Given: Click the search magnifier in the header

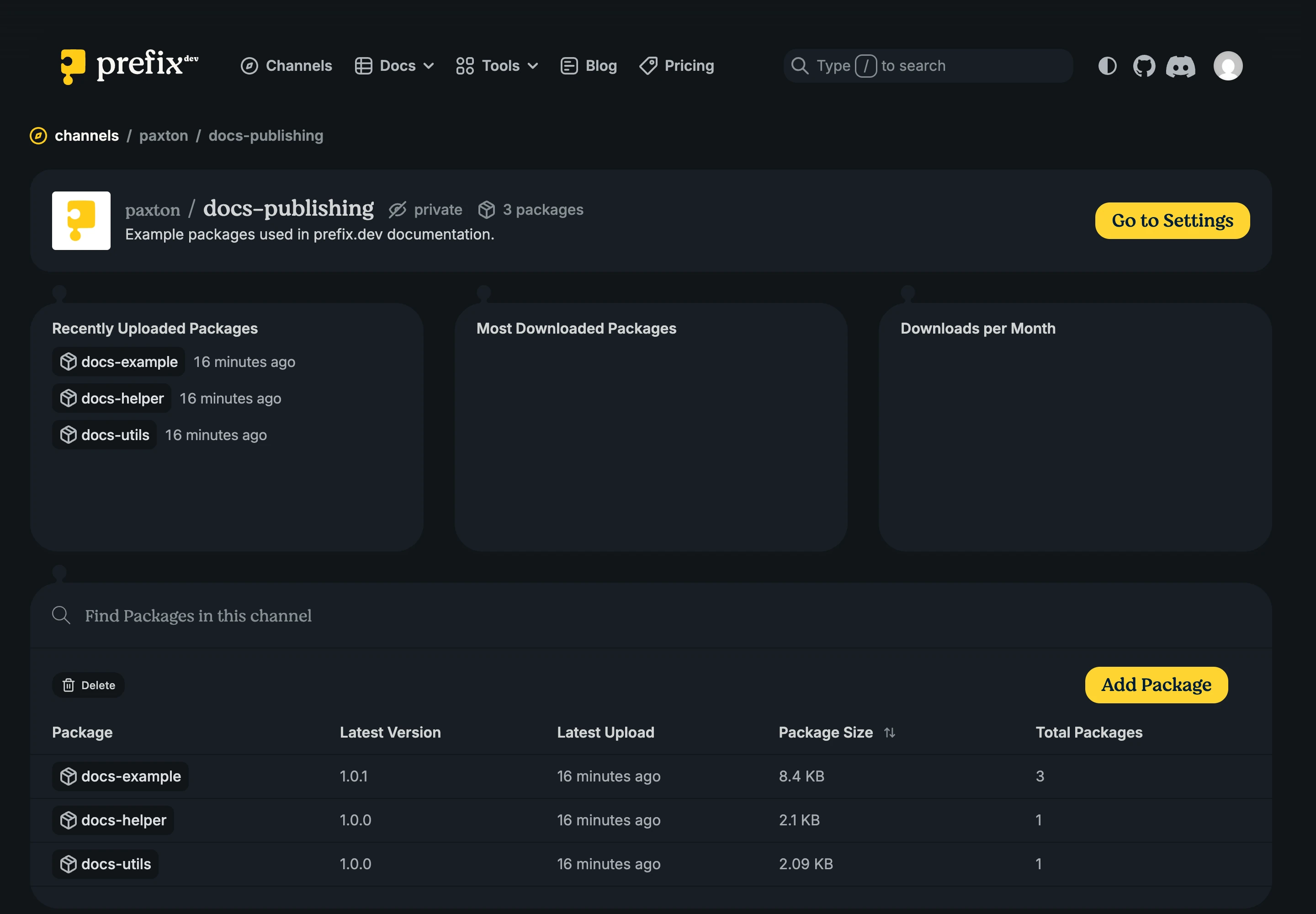Looking at the screenshot, I should [x=800, y=66].
